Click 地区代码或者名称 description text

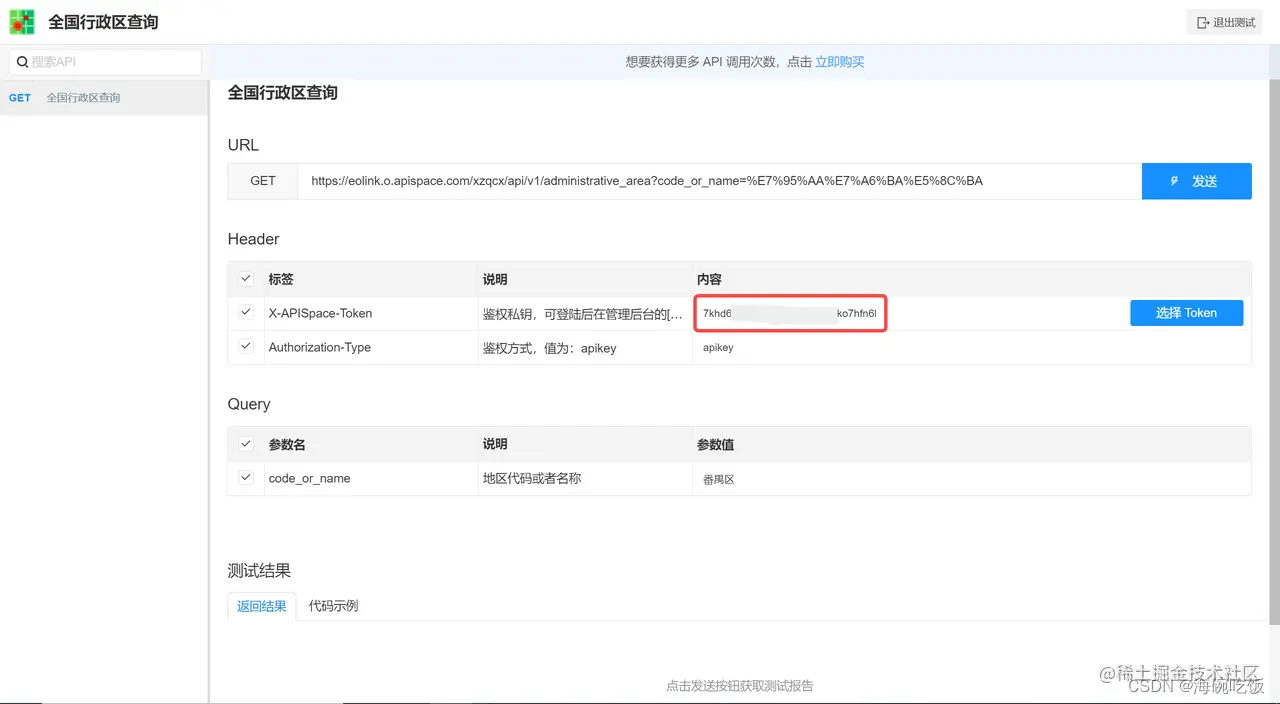click(x=532, y=478)
